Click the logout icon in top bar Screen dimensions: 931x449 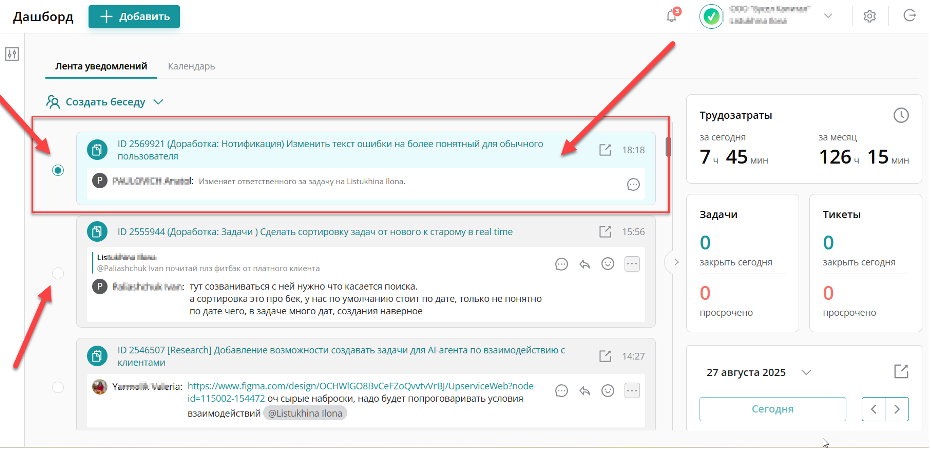909,16
